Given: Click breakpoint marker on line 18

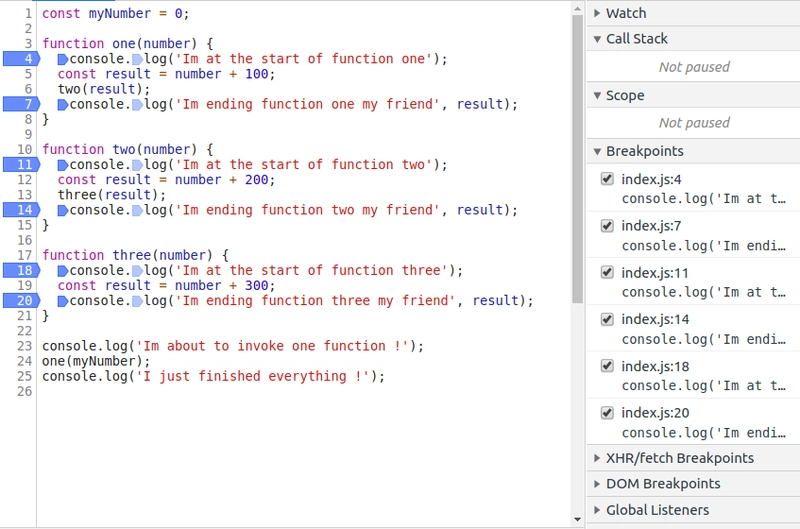Looking at the screenshot, I should [22, 270].
